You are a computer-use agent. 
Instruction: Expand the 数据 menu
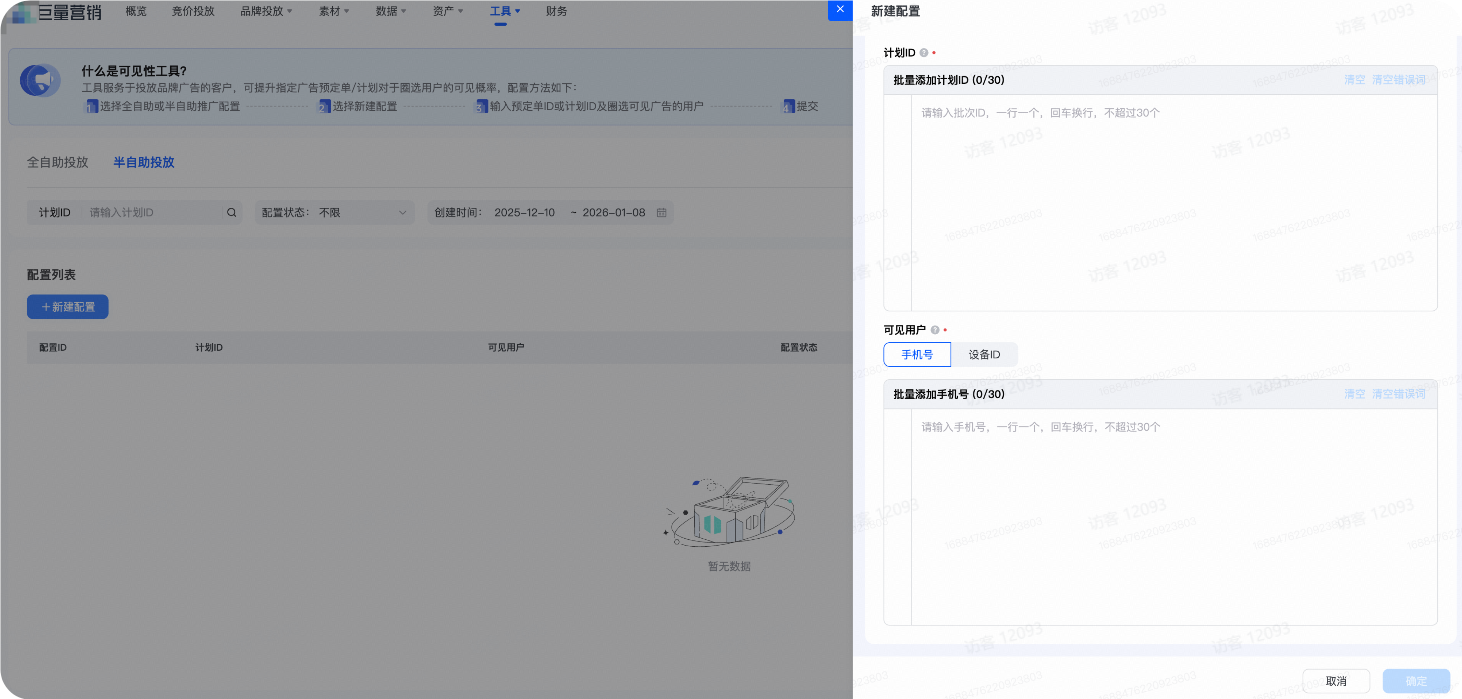tap(391, 12)
